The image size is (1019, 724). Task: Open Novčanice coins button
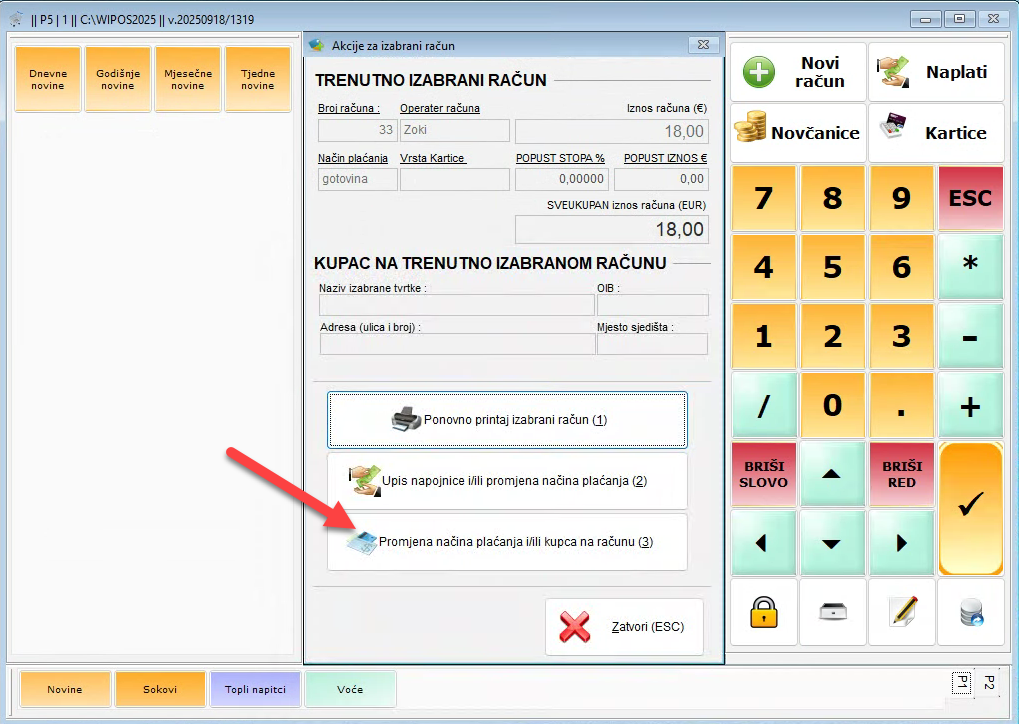[798, 132]
